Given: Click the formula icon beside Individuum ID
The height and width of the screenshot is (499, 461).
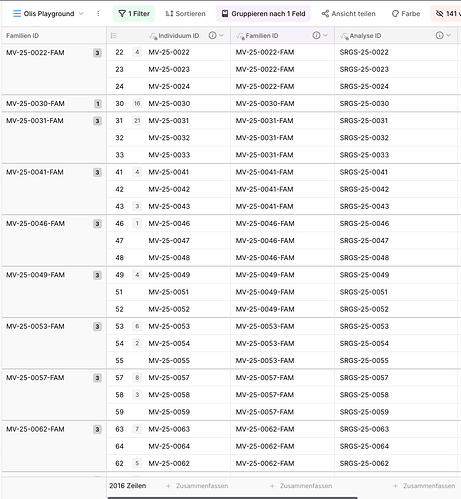Looking at the screenshot, I should coord(153,36).
